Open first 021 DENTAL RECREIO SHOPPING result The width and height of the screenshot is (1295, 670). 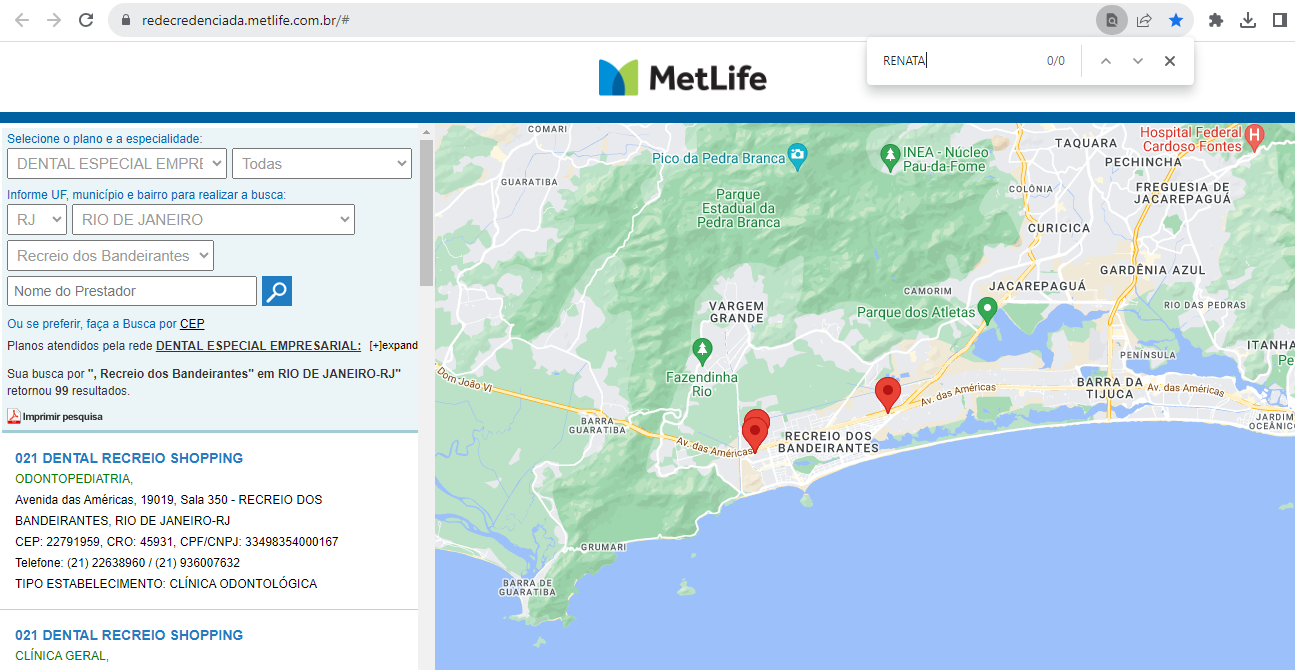pos(129,458)
